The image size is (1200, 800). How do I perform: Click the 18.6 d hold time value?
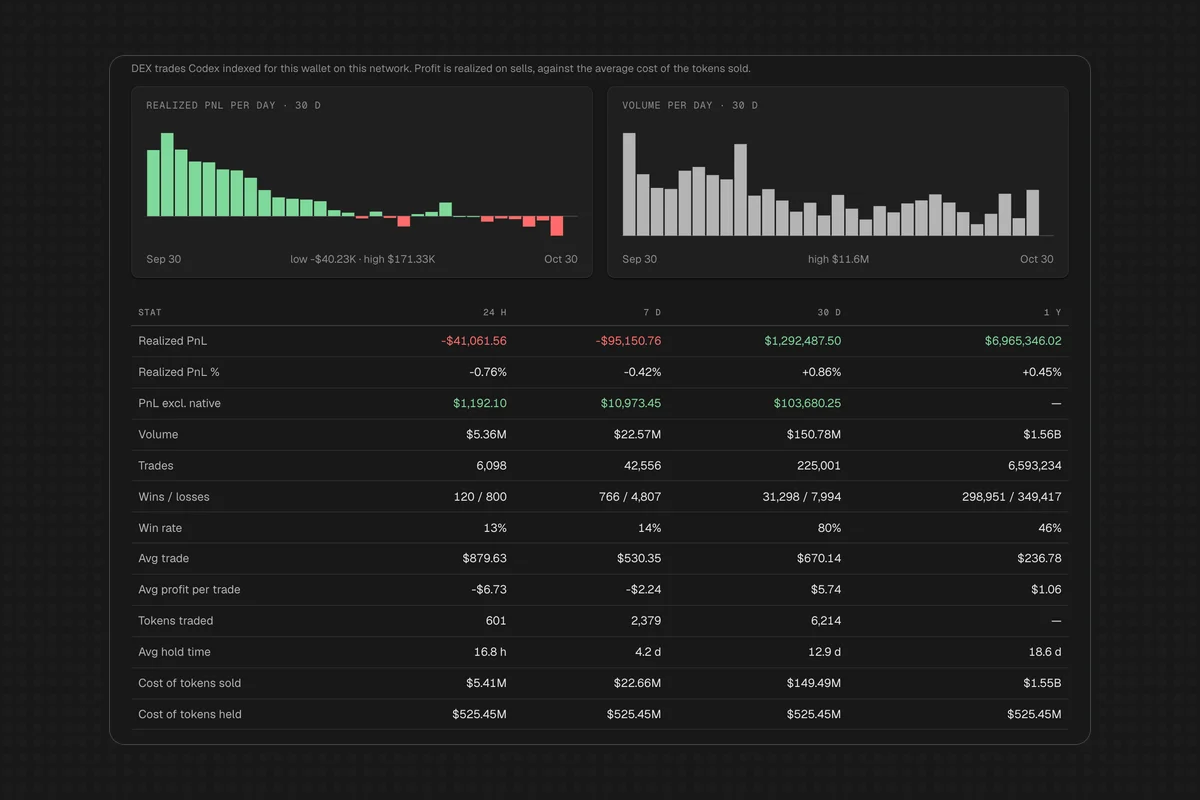pyautogui.click(x=1043, y=651)
